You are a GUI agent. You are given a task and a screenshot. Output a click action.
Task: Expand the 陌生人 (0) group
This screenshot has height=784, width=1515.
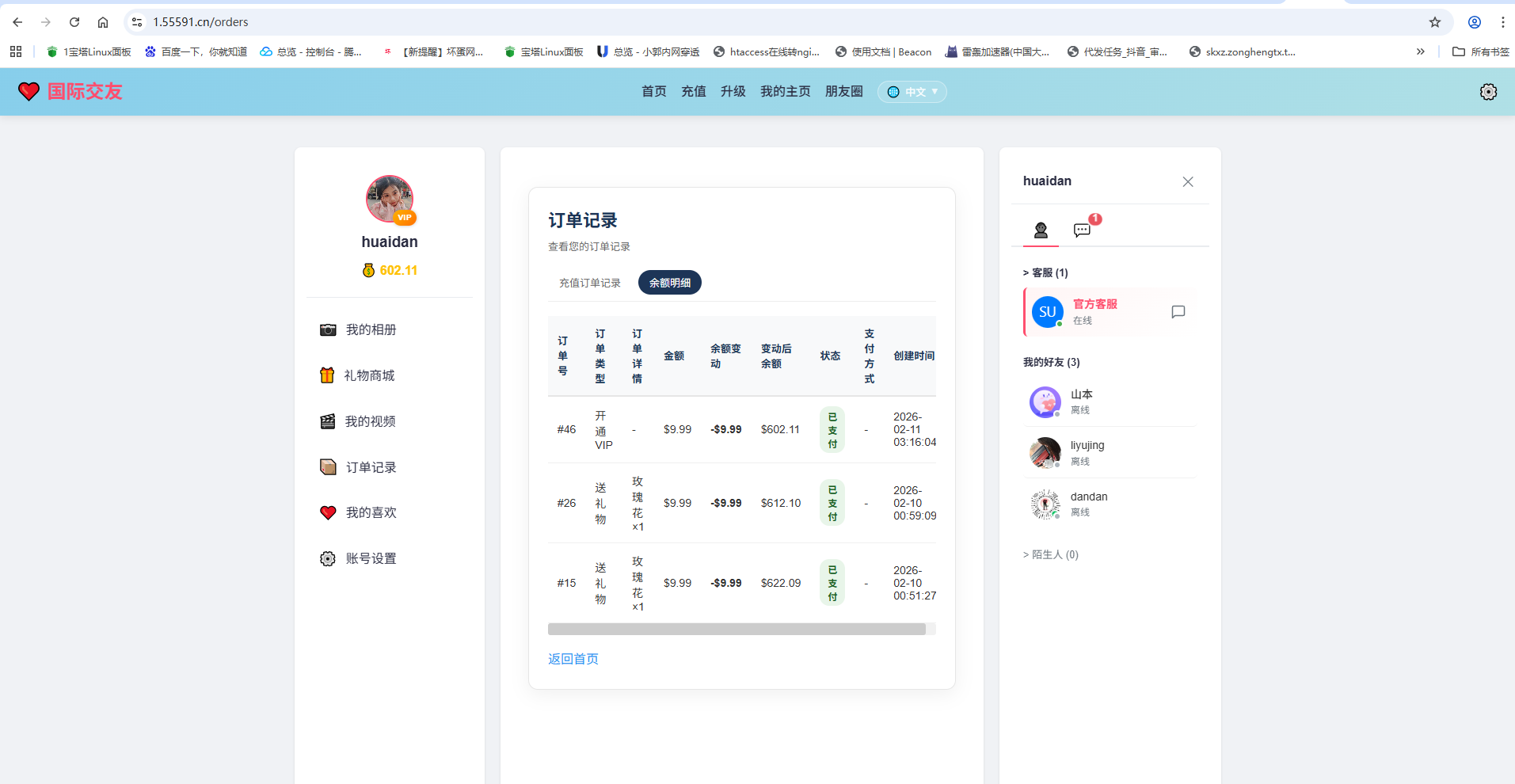point(1050,554)
